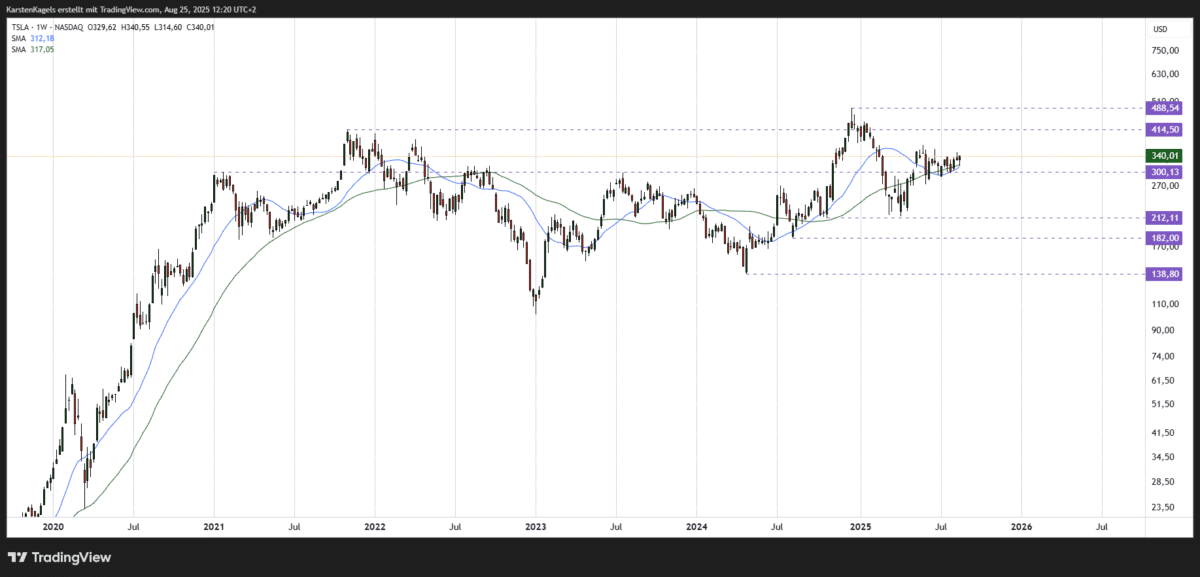Click the green 340,01 current price label

1164,156
